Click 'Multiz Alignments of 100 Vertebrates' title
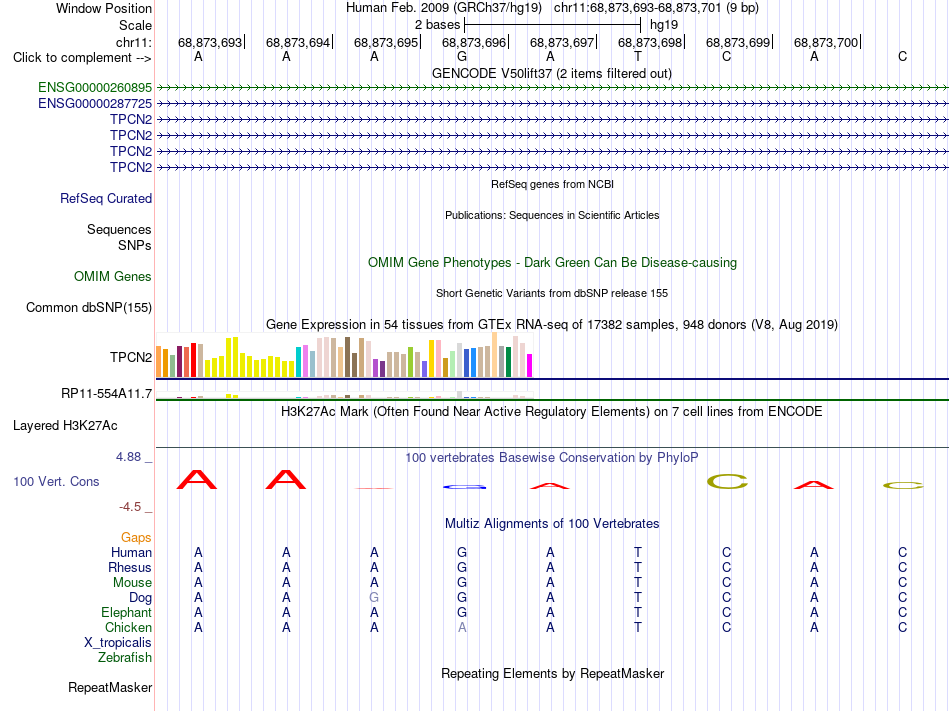 tap(552, 523)
